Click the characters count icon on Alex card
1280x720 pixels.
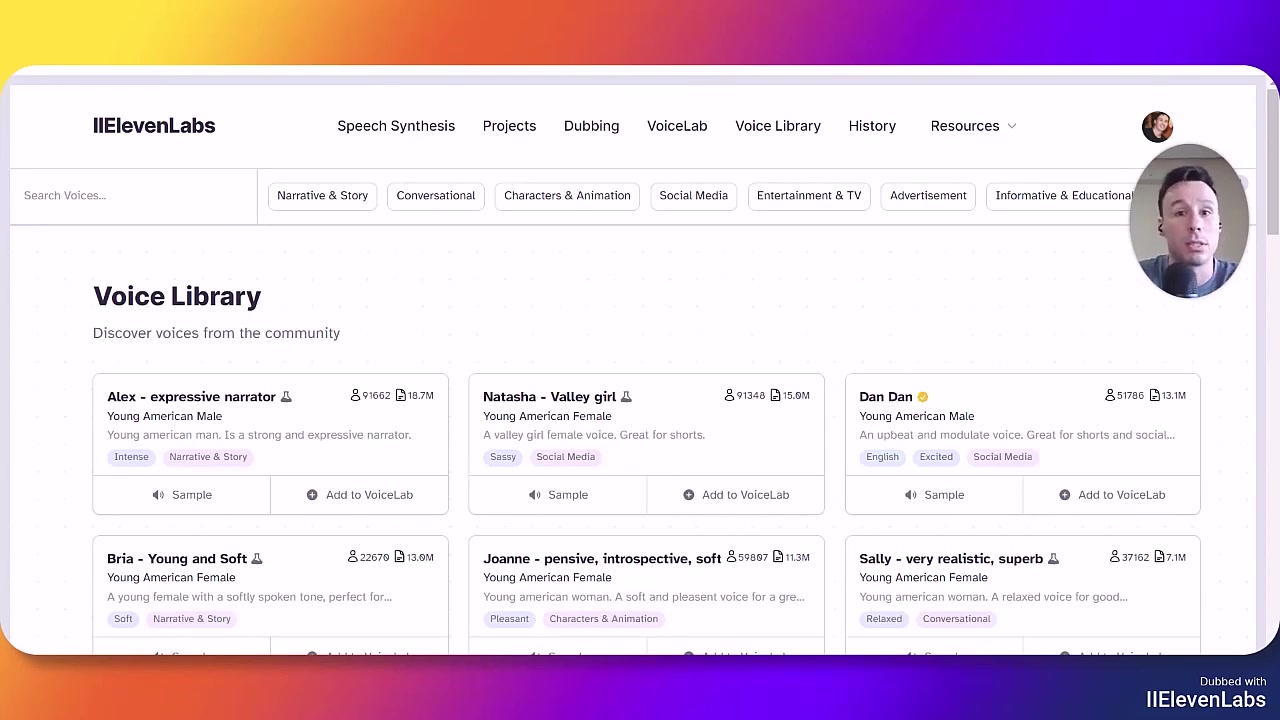click(x=400, y=395)
